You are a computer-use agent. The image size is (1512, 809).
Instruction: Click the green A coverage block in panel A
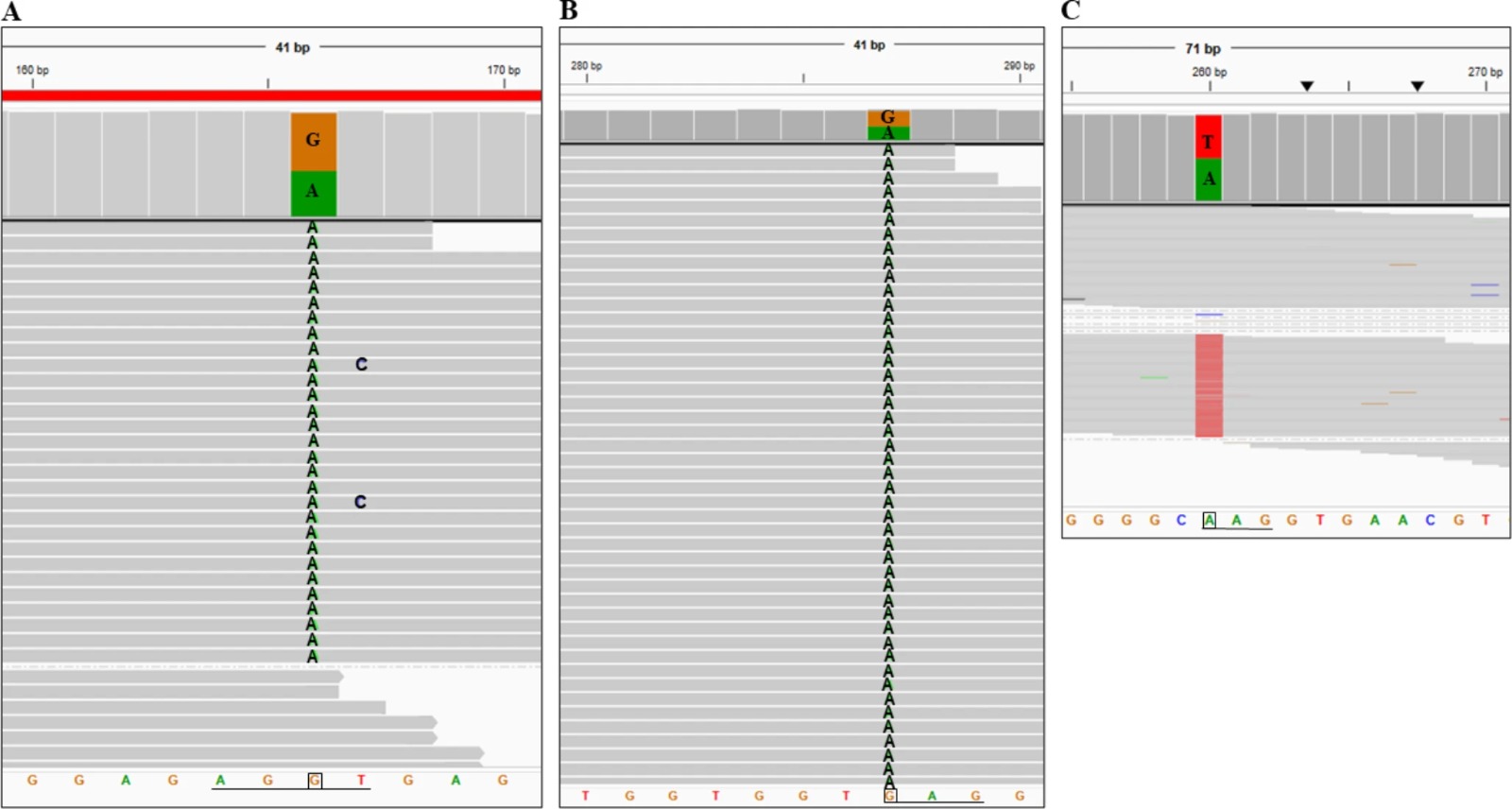313,193
